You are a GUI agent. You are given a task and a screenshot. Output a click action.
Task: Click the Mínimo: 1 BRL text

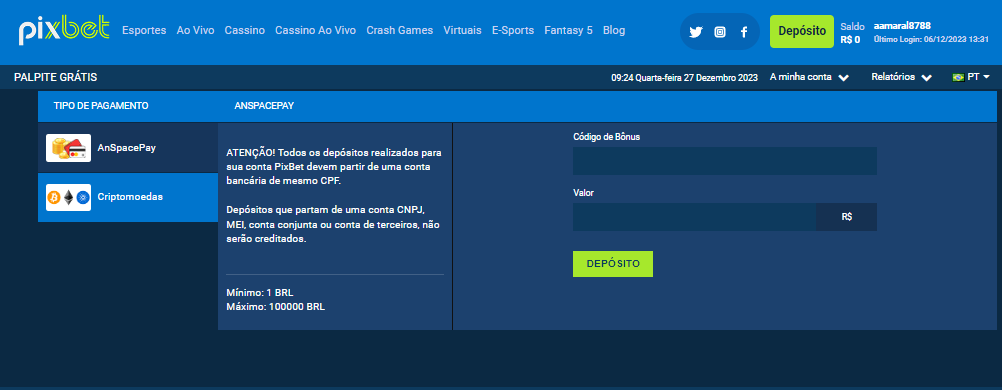click(260, 293)
